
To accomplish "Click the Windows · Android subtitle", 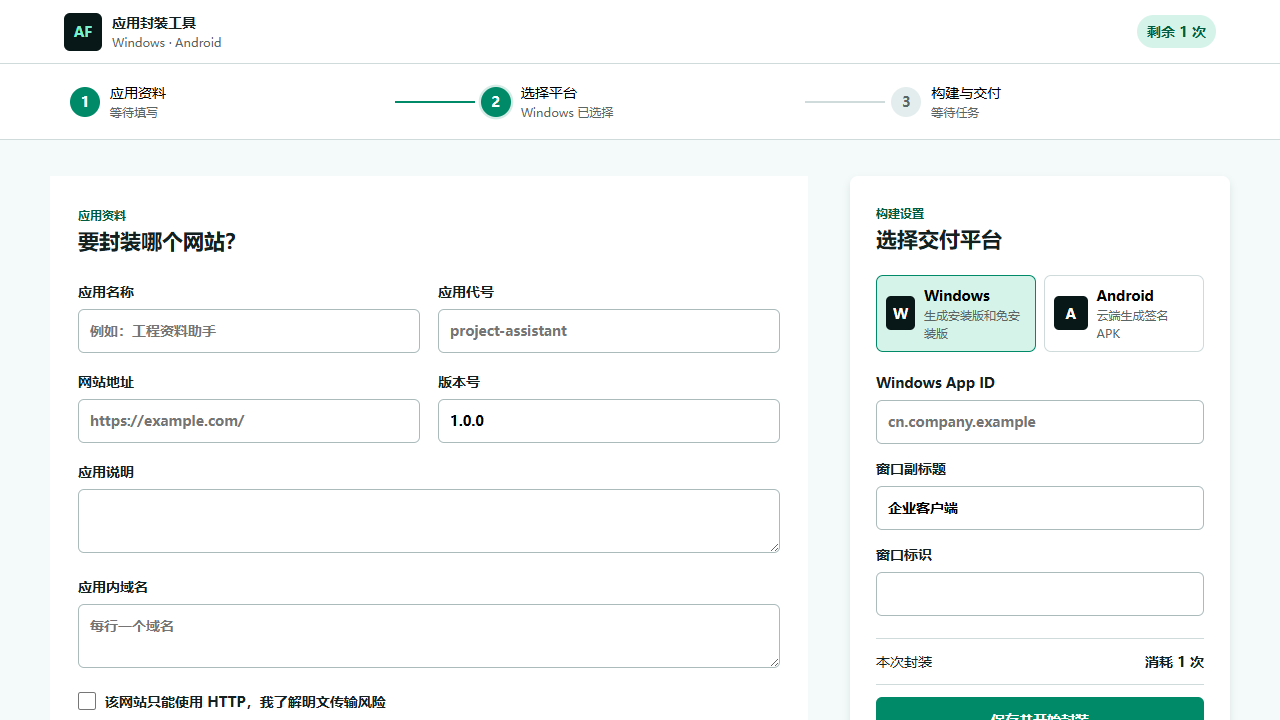I will [167, 43].
